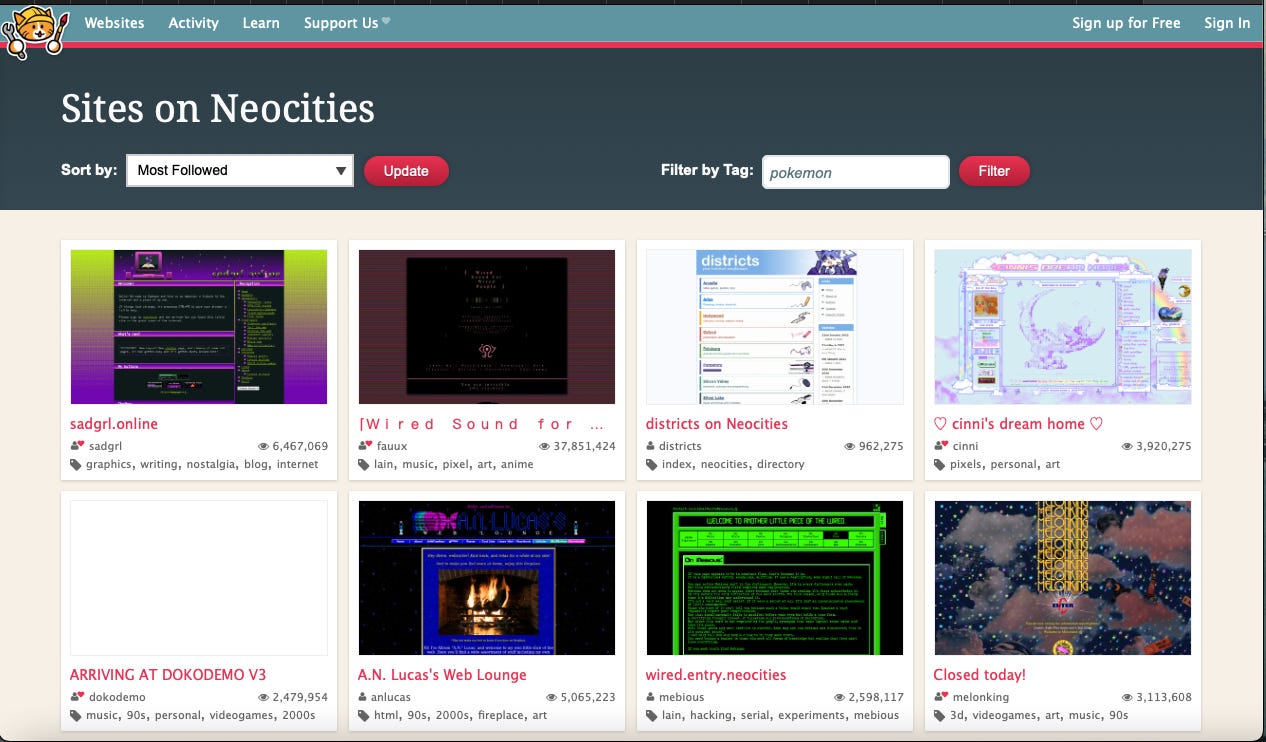Viewport: 1266px width, 742px height.
Task: Open the sadgrl.online site link
Action: [x=114, y=424]
